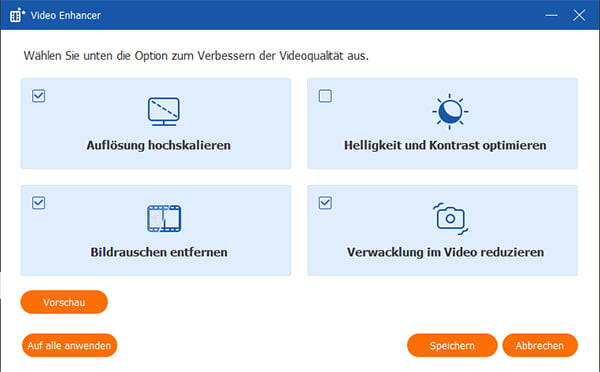Click Auf alle anwenden button
Image resolution: width=600 pixels, height=372 pixels.
[x=69, y=345]
